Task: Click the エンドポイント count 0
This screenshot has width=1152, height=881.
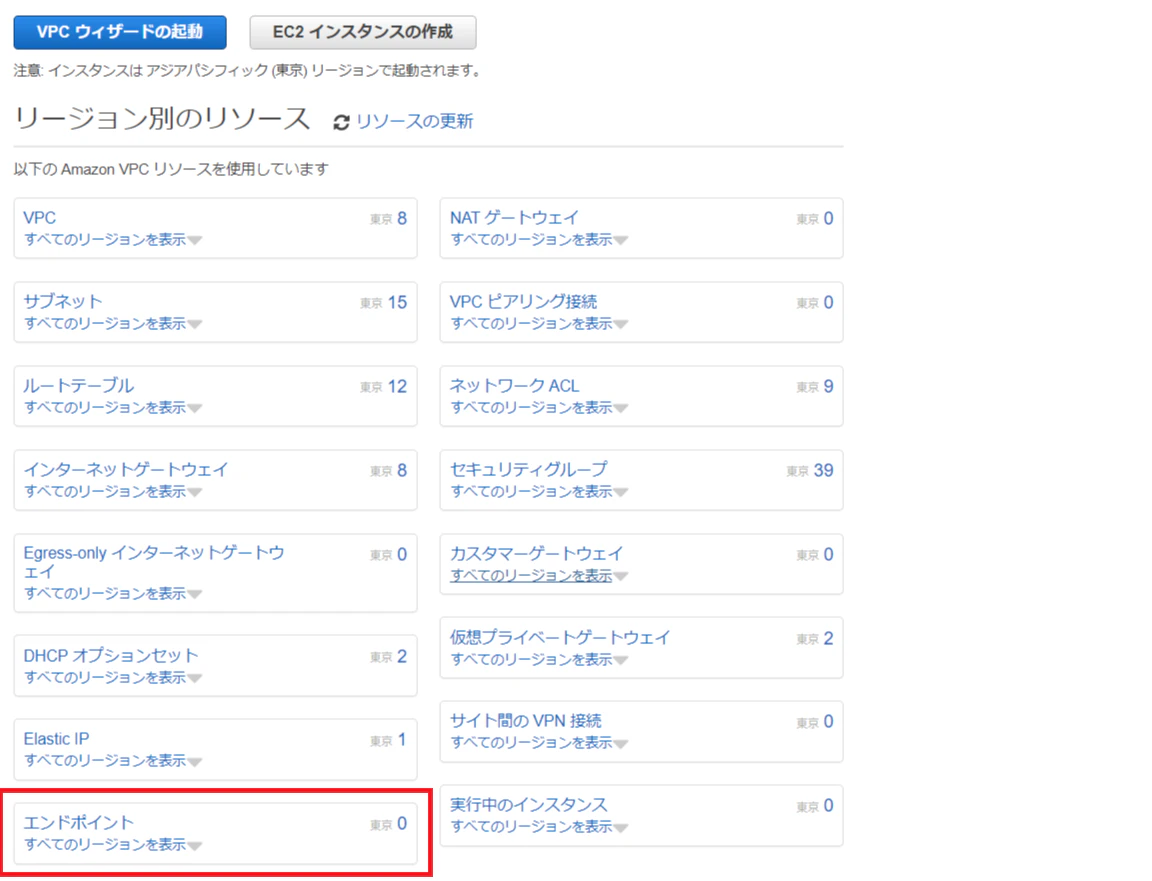Action: coord(402,823)
